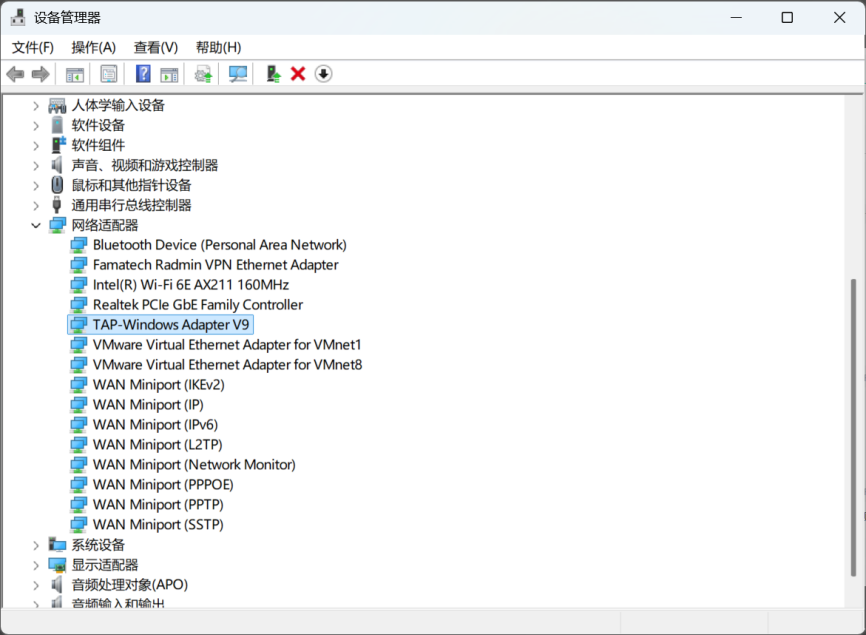Click the red X Uninstall device icon
This screenshot has height=635, width=866.
pyautogui.click(x=298, y=73)
